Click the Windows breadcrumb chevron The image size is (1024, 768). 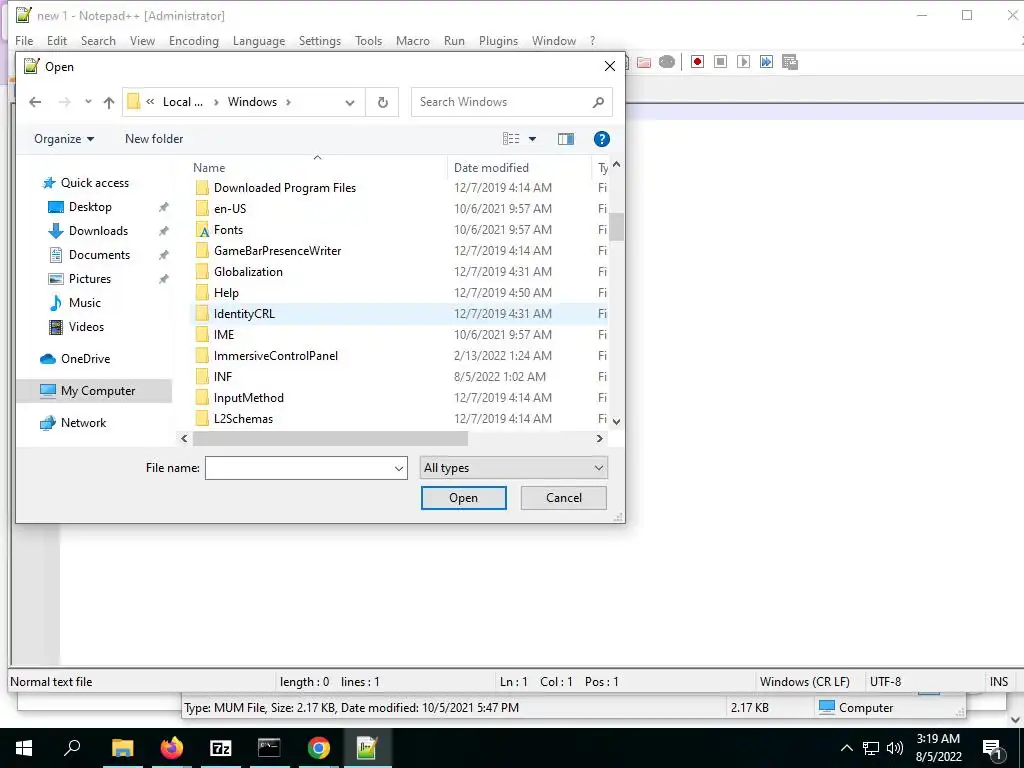(288, 103)
